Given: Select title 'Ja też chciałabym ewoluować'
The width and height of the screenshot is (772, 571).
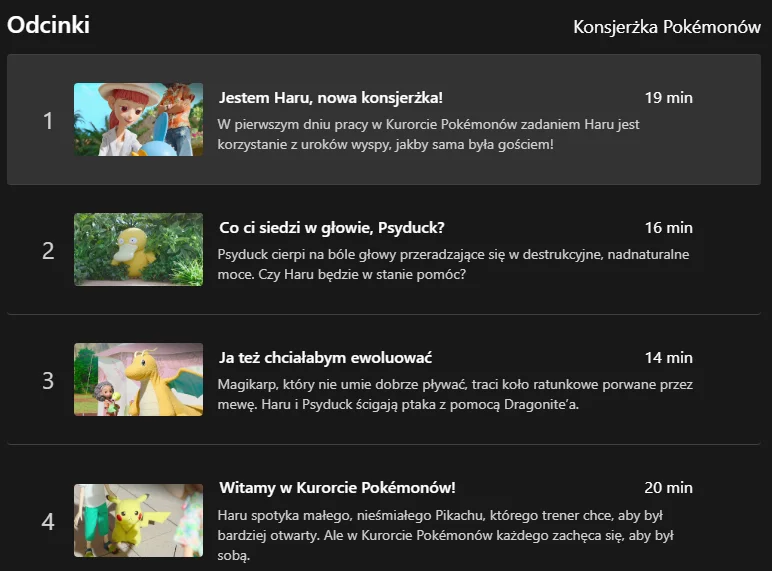Looking at the screenshot, I should [x=325, y=358].
